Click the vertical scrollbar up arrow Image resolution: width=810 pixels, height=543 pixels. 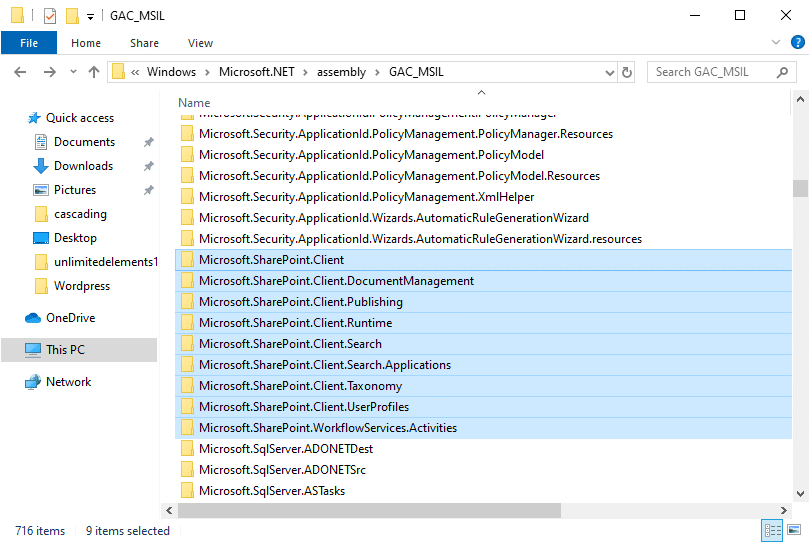800,100
